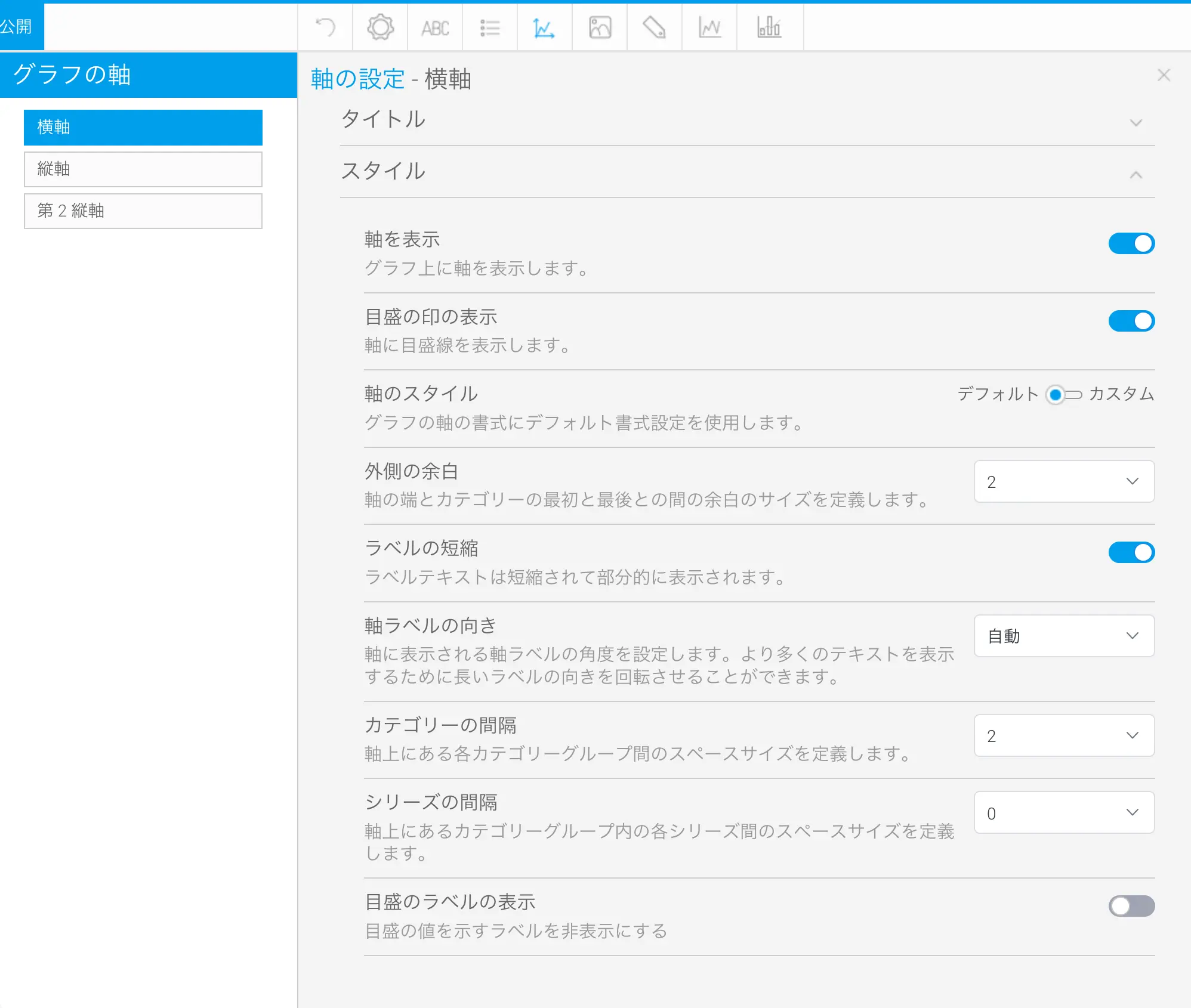
Task: Disable the 目盛の印の表示 toggle
Action: (1131, 321)
